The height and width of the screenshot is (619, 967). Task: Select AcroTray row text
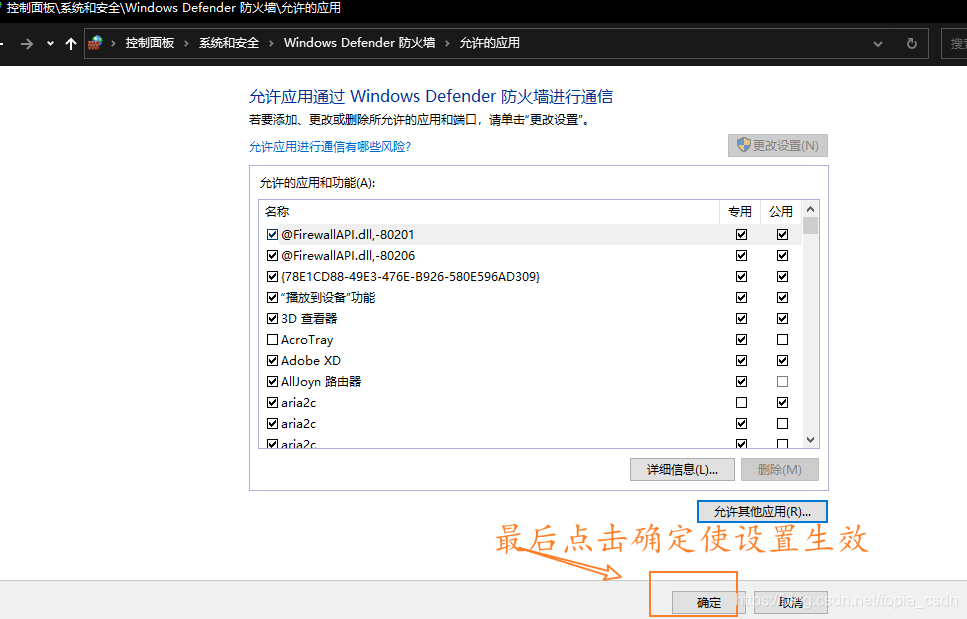click(307, 340)
